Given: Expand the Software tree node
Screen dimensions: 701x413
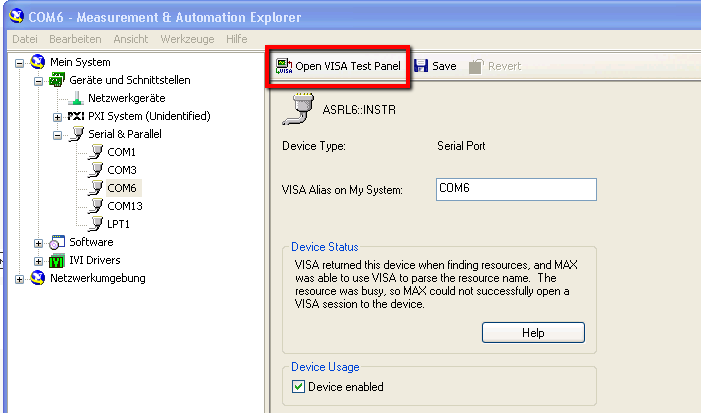Looking at the screenshot, I should (39, 242).
